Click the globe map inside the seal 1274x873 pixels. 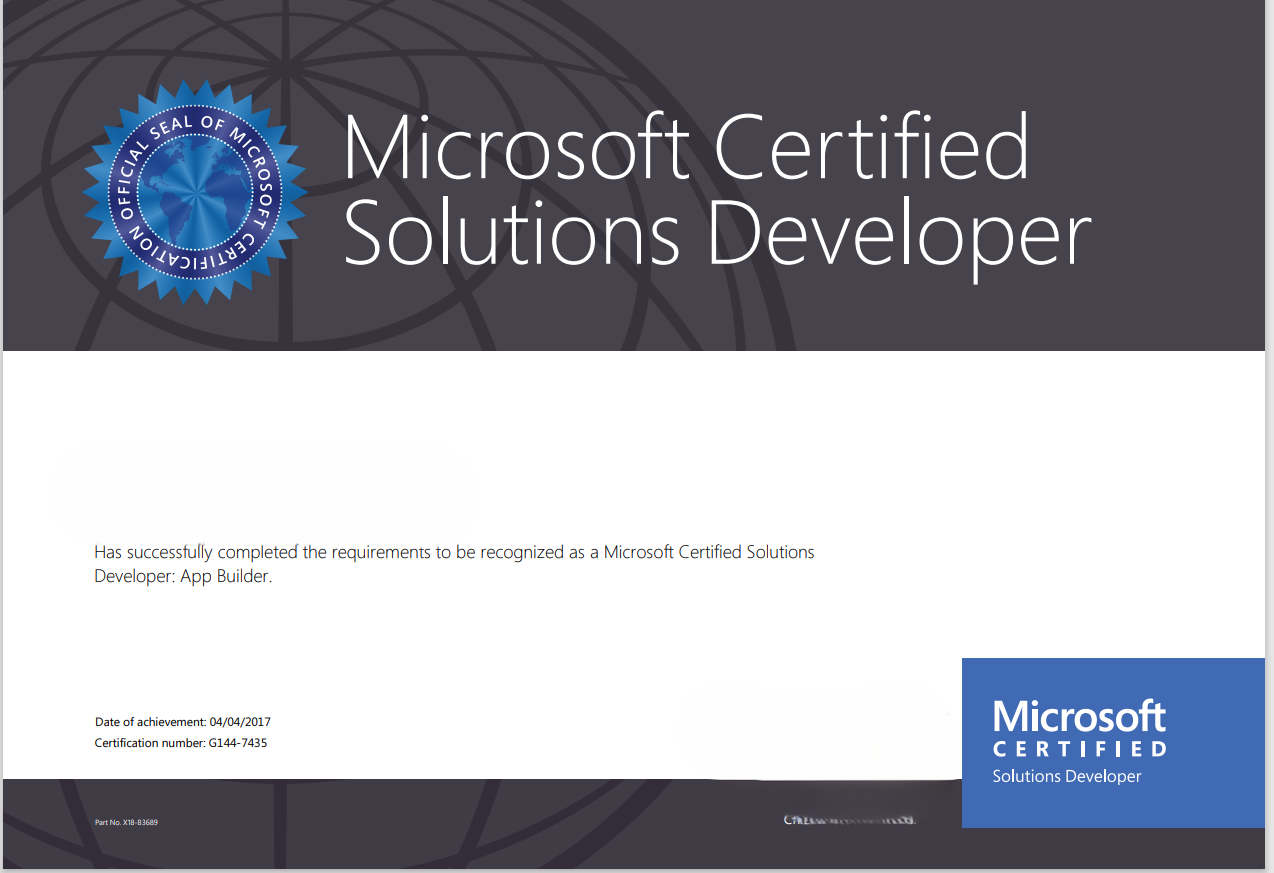(195, 190)
